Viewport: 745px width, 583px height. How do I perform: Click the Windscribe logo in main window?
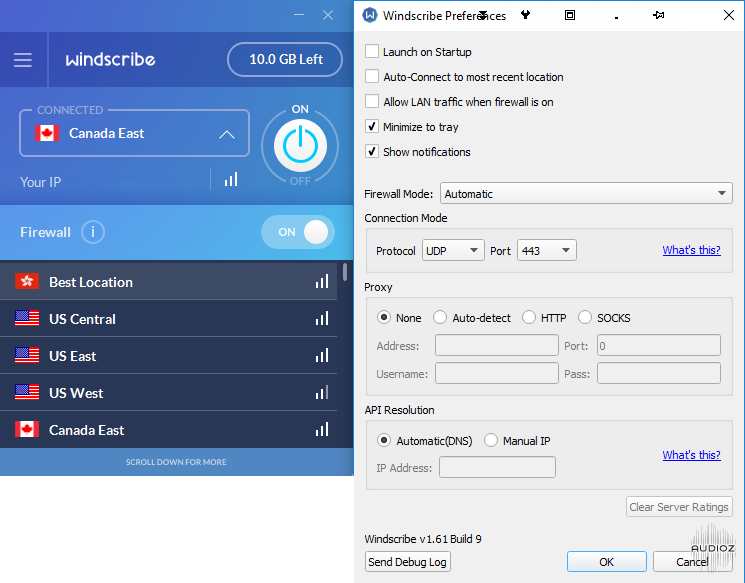point(110,59)
